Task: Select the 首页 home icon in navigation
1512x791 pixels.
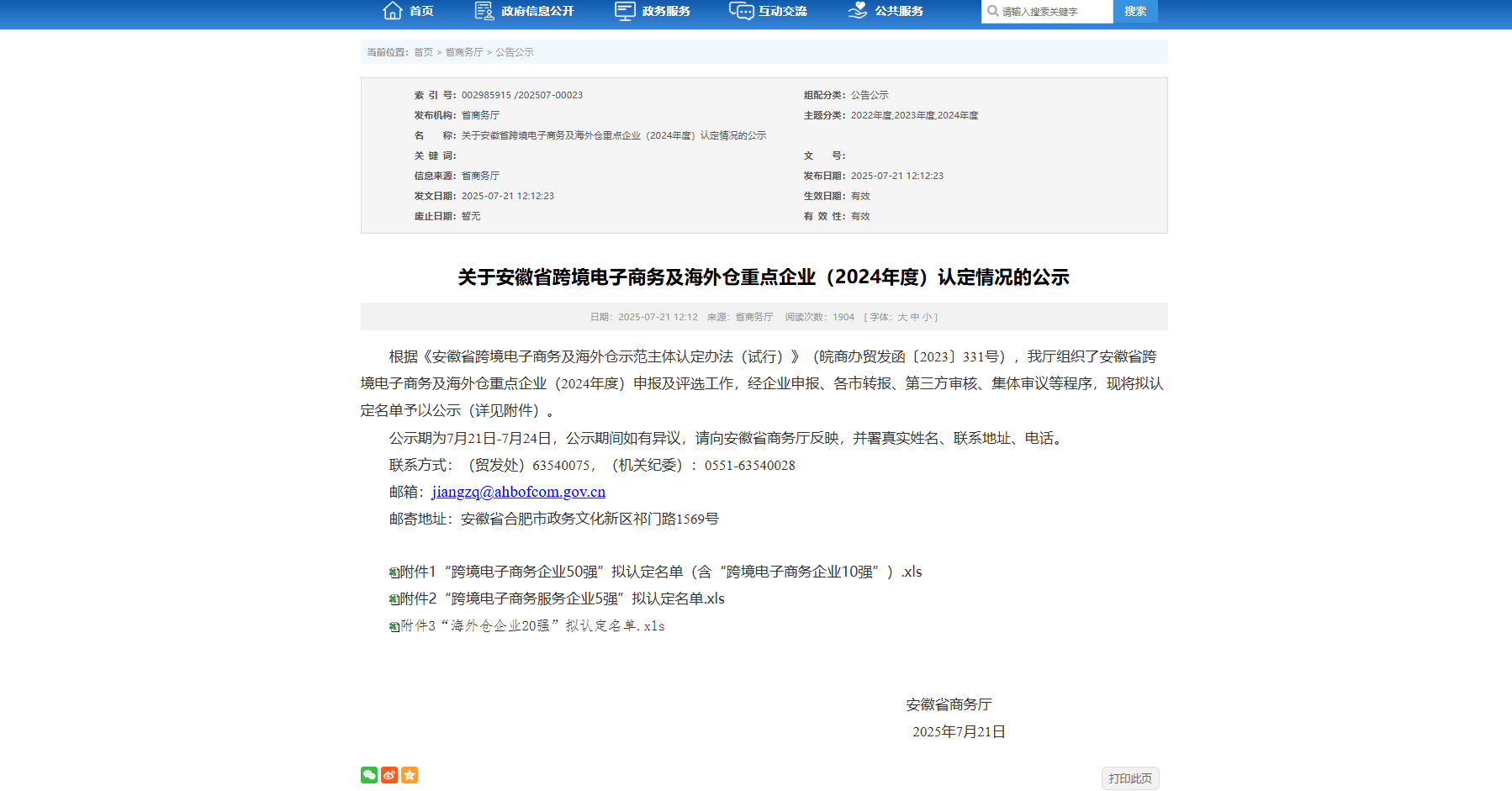Action: [x=392, y=9]
